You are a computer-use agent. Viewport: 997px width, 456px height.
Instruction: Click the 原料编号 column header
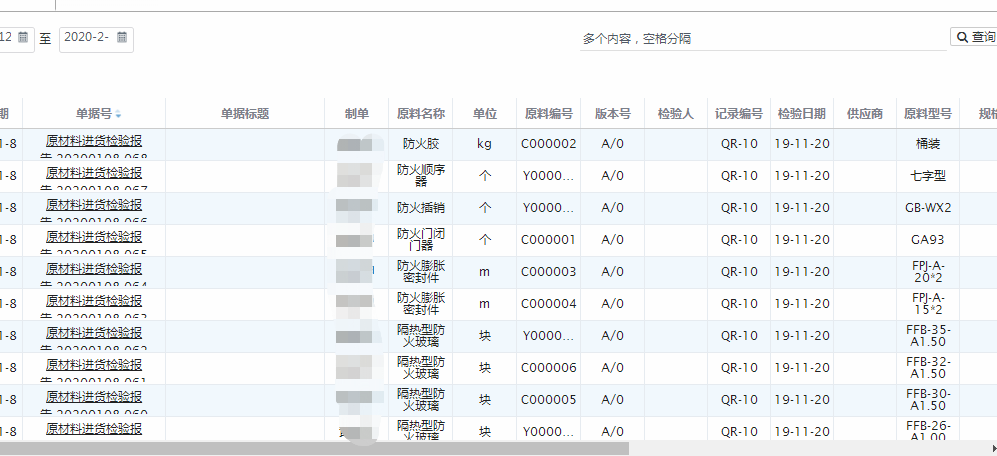[548, 114]
